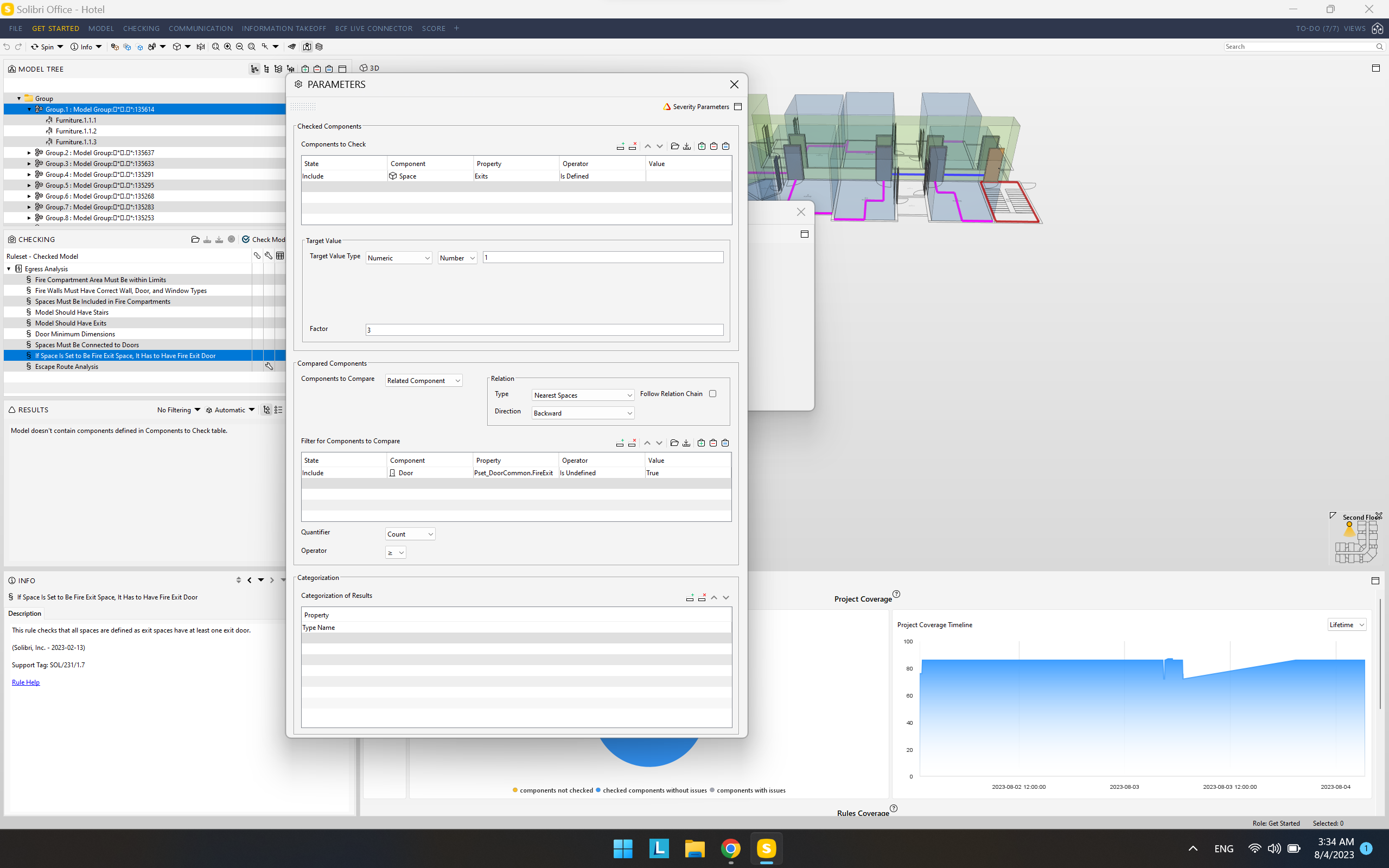Toggle the floor plan map icon

click(307, 47)
